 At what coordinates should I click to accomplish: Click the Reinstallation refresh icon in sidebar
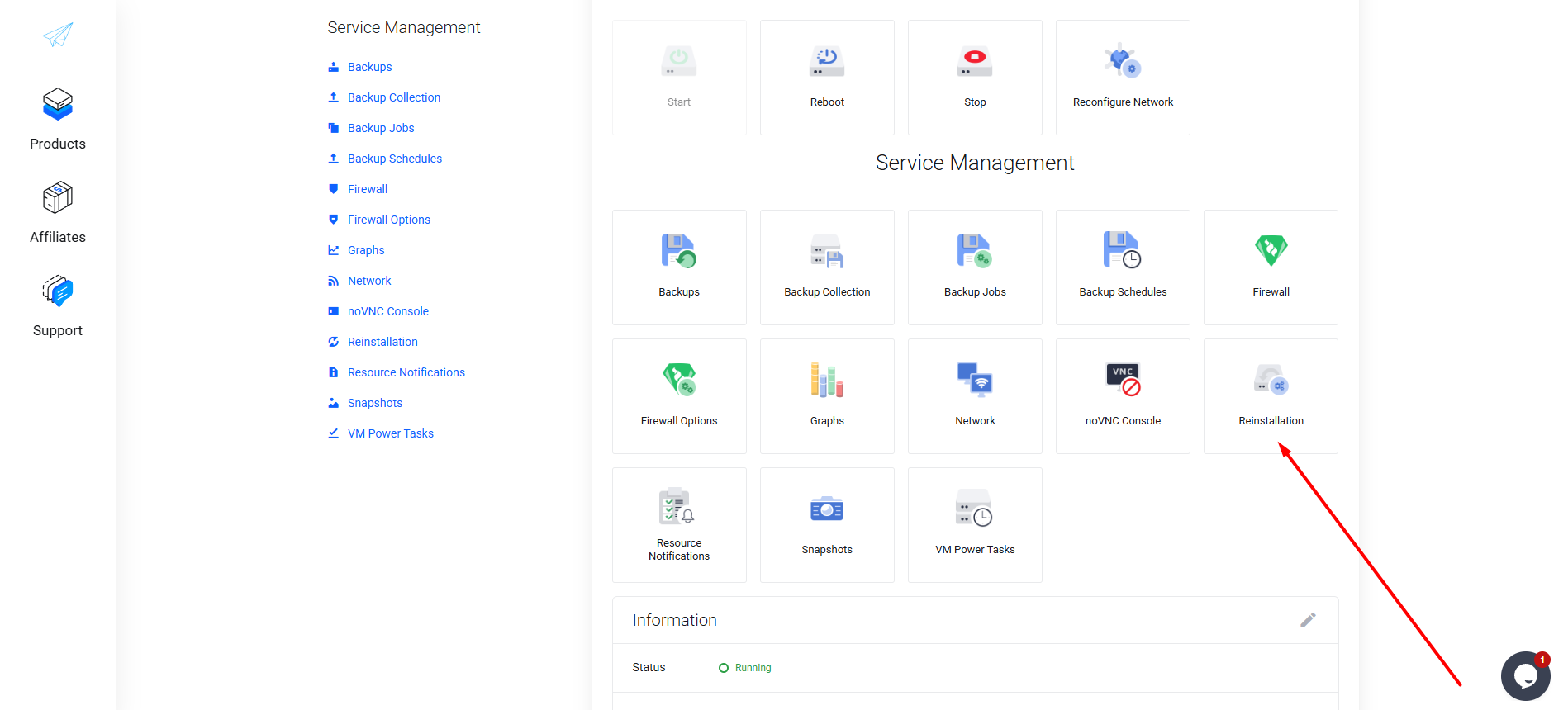coord(334,342)
